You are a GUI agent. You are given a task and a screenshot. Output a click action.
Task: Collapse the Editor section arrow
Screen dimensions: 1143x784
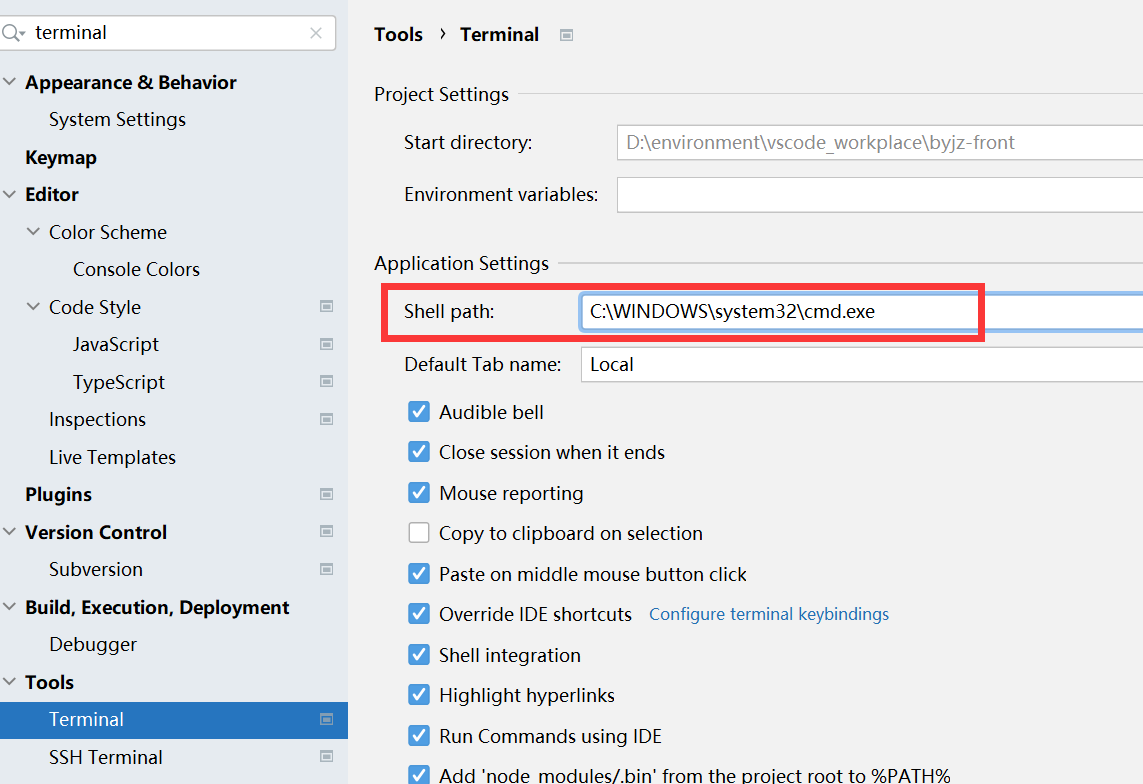pyautogui.click(x=9, y=194)
